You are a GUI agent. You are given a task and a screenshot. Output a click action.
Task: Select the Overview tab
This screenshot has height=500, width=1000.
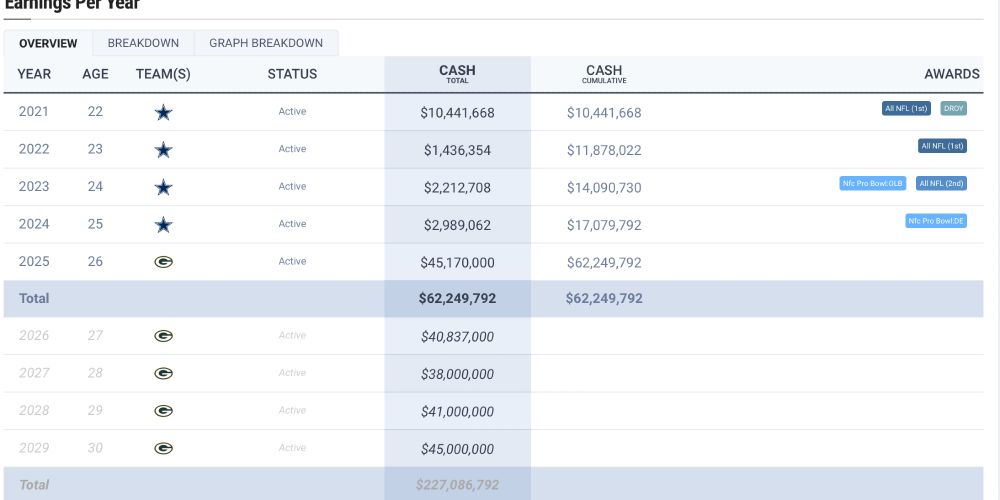tap(48, 43)
